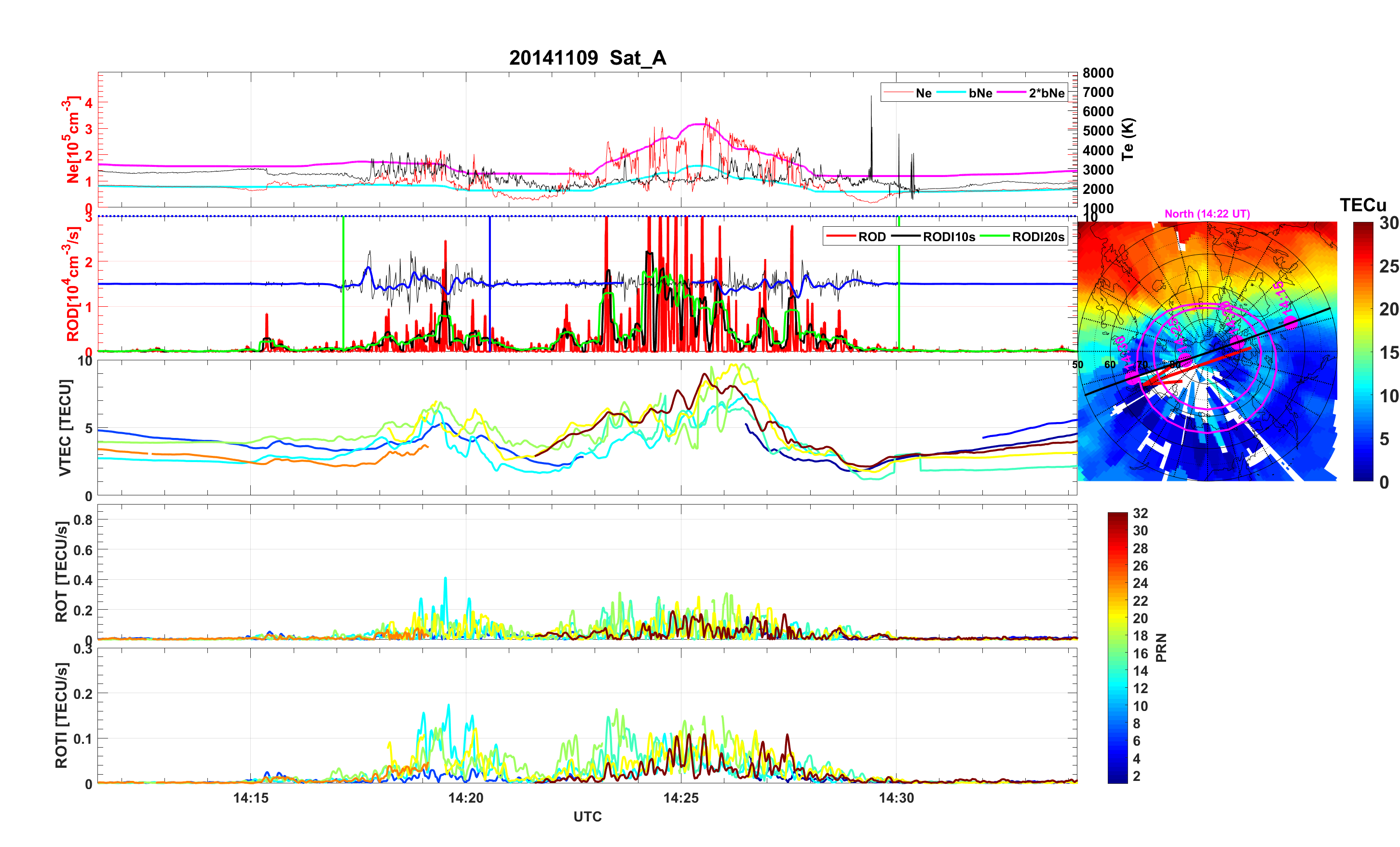Select the Ne legend entry
Screen dimensions: 1400x847
coord(924,93)
